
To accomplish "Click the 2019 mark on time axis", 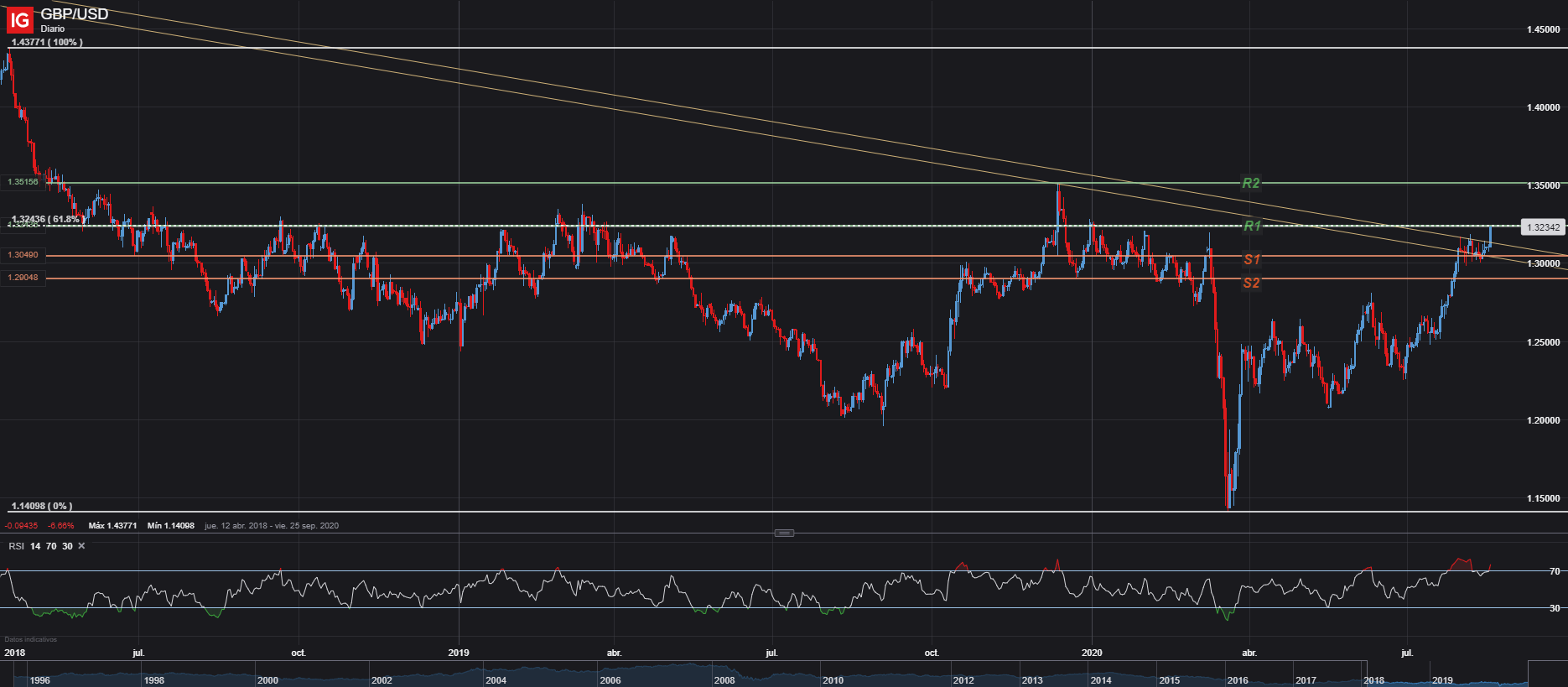I will point(459,653).
